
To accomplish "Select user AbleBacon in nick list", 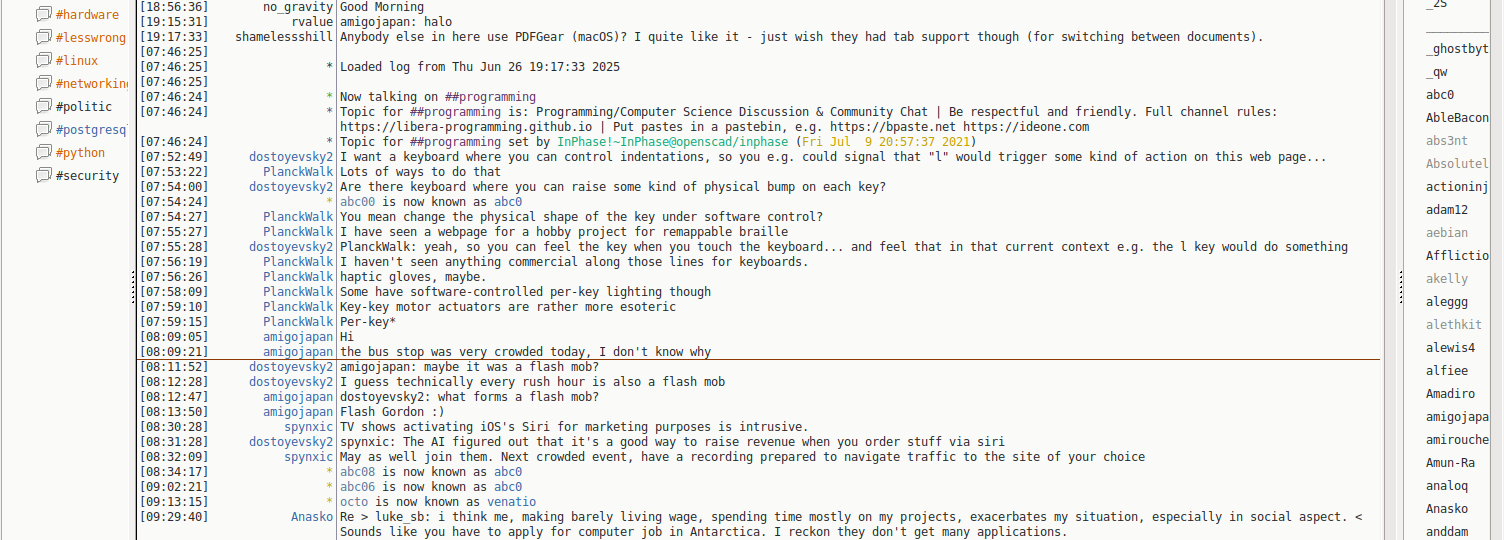I will pyautogui.click(x=1456, y=118).
